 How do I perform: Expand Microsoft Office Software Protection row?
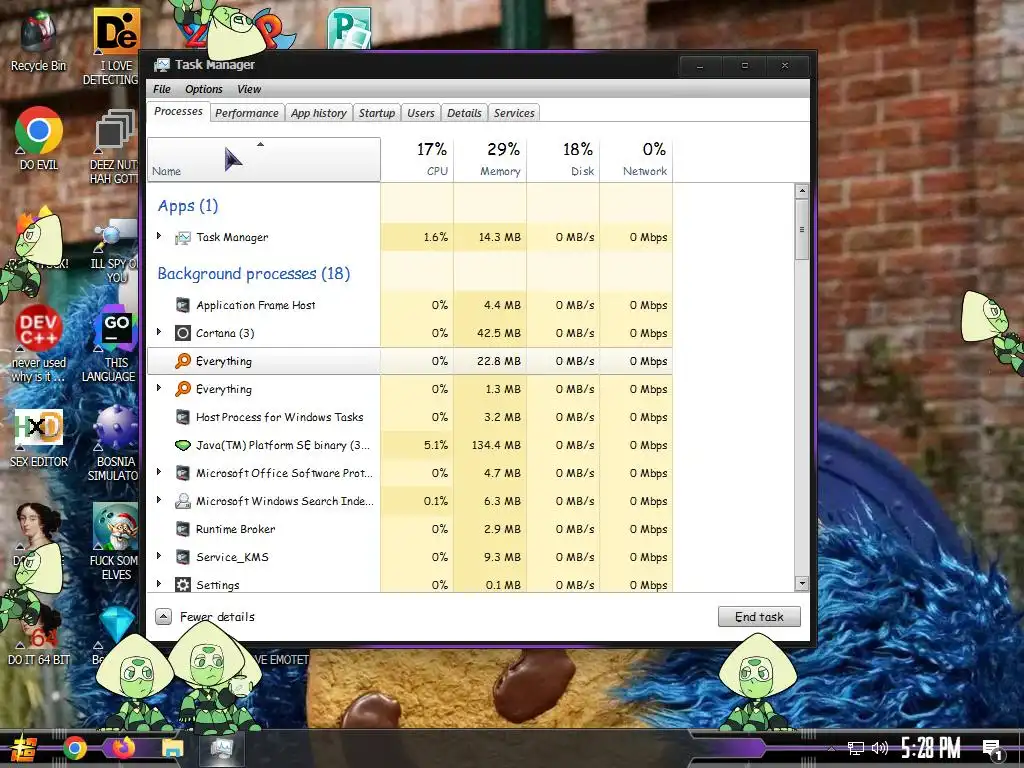(159, 472)
